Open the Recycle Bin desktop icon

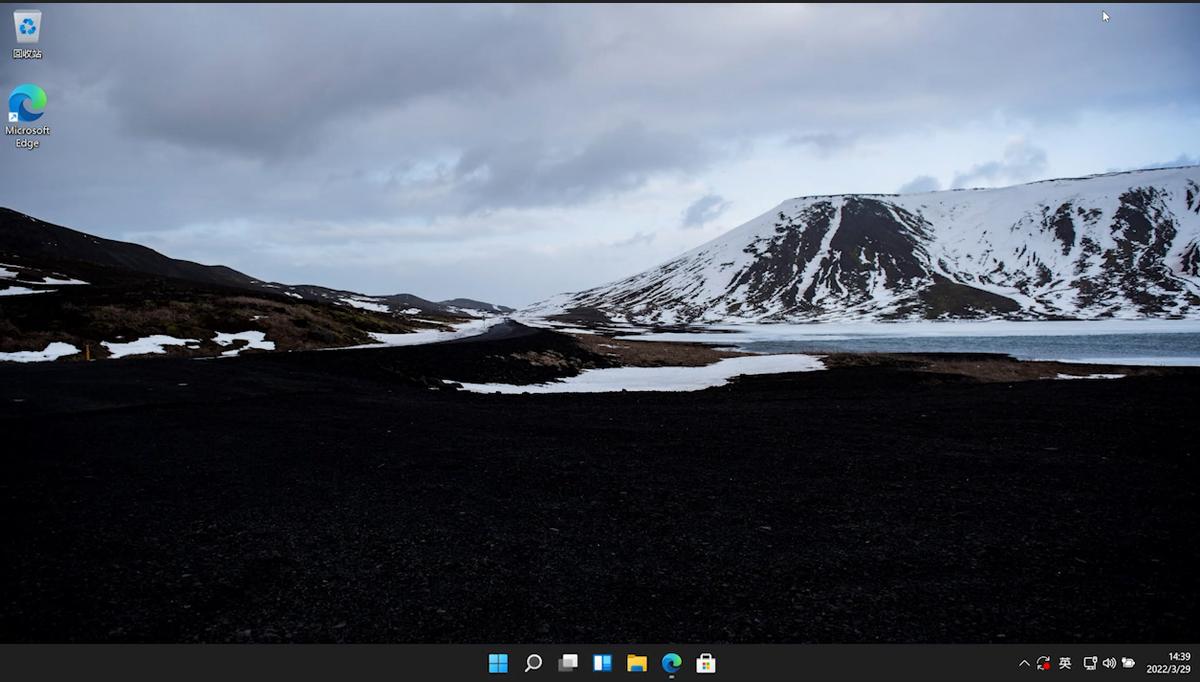27,26
